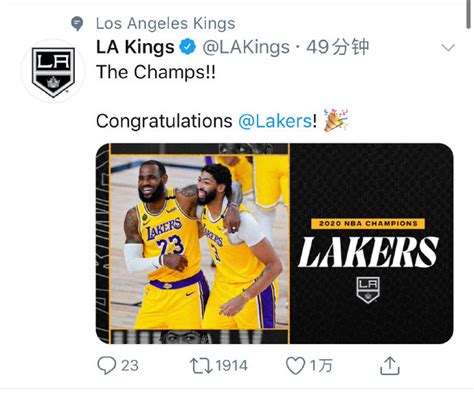Click the tweet text The Champs!!
Viewport: 474px width, 399px height.
(156, 72)
